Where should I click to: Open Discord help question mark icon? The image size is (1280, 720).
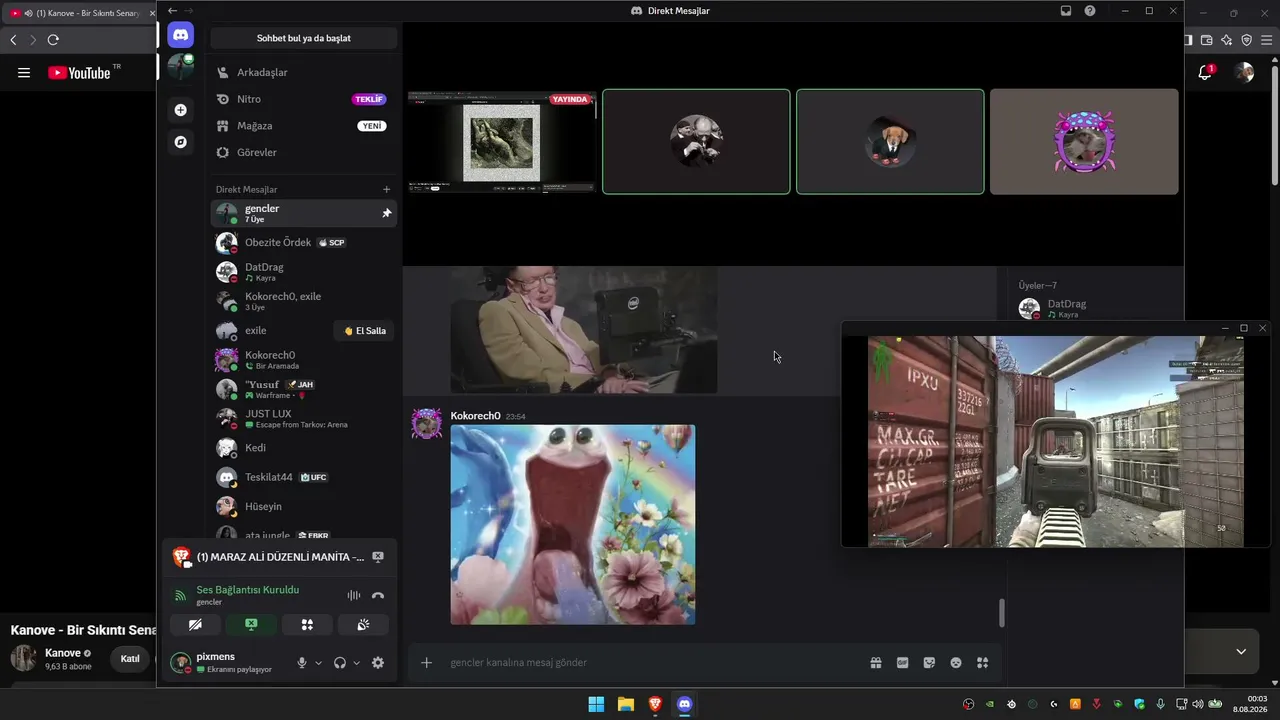click(1090, 11)
